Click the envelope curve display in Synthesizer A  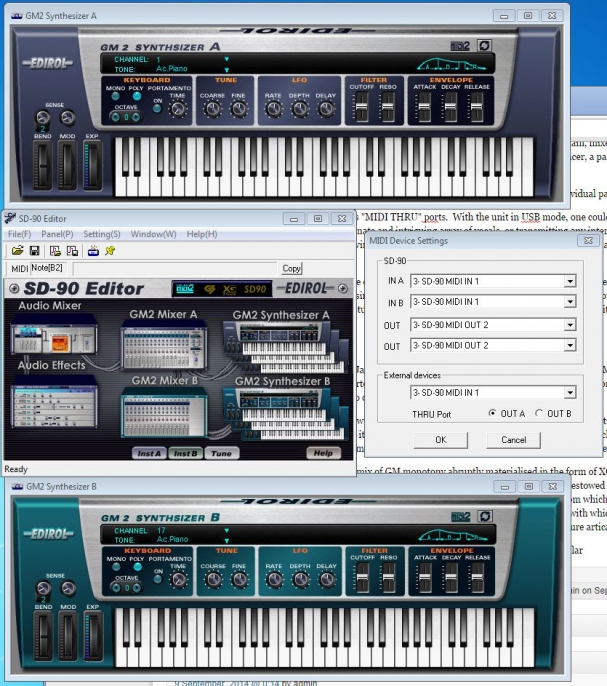point(451,65)
